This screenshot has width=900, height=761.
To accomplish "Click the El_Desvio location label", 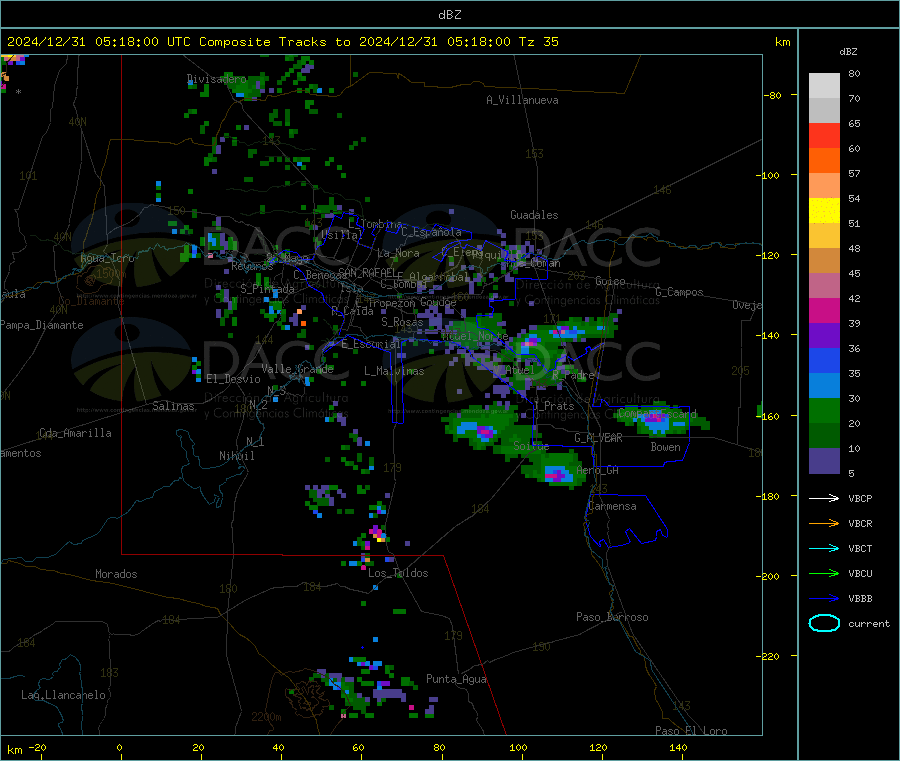I will [x=233, y=379].
